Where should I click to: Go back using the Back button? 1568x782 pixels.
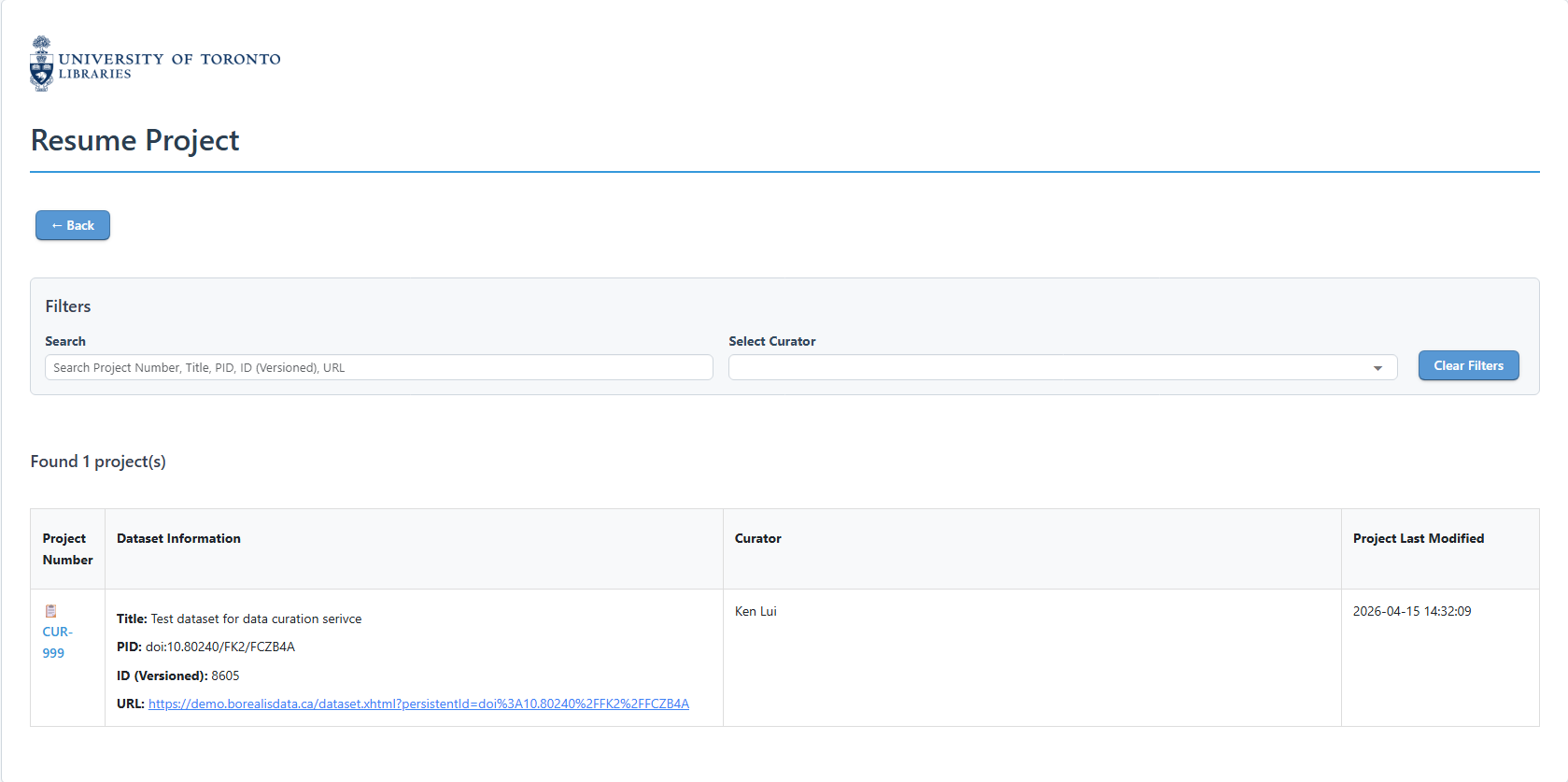73,225
